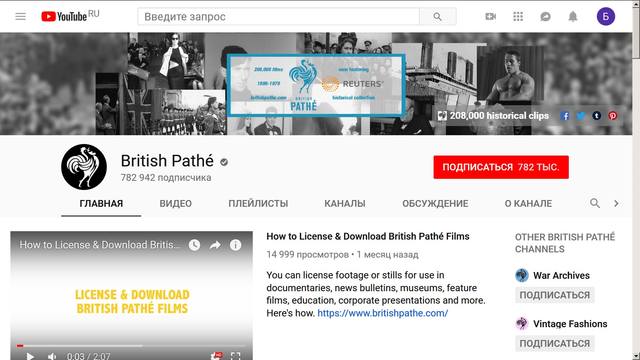
Task: Open the video info card icon
Action: point(236,245)
